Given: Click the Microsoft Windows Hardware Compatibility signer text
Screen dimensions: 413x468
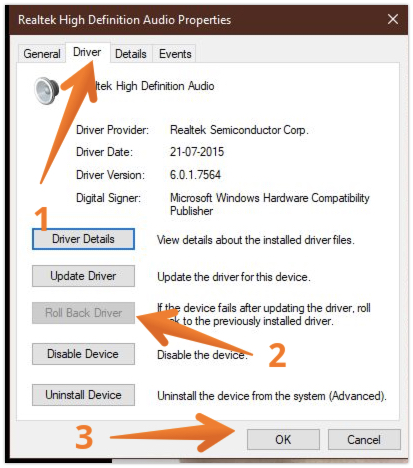Looking at the screenshot, I should click(x=270, y=204).
